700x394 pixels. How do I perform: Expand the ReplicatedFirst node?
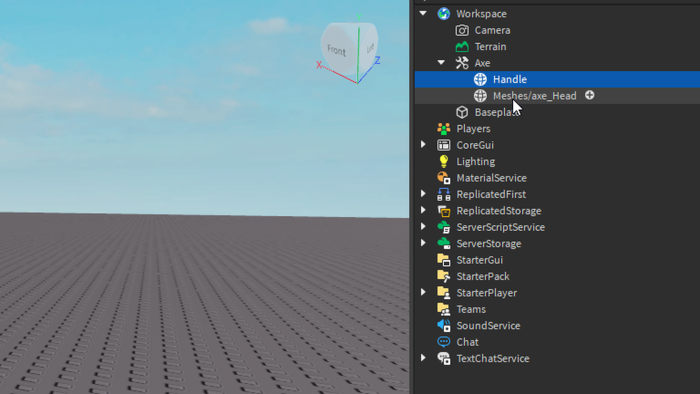[423, 194]
